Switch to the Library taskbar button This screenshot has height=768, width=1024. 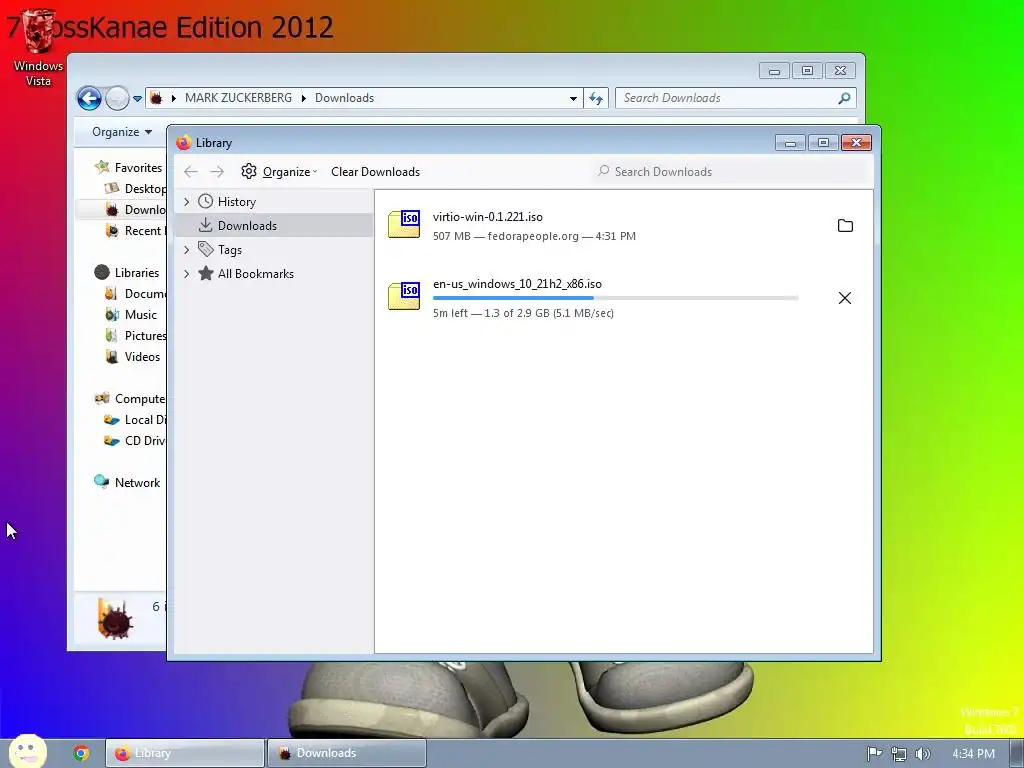[185, 753]
